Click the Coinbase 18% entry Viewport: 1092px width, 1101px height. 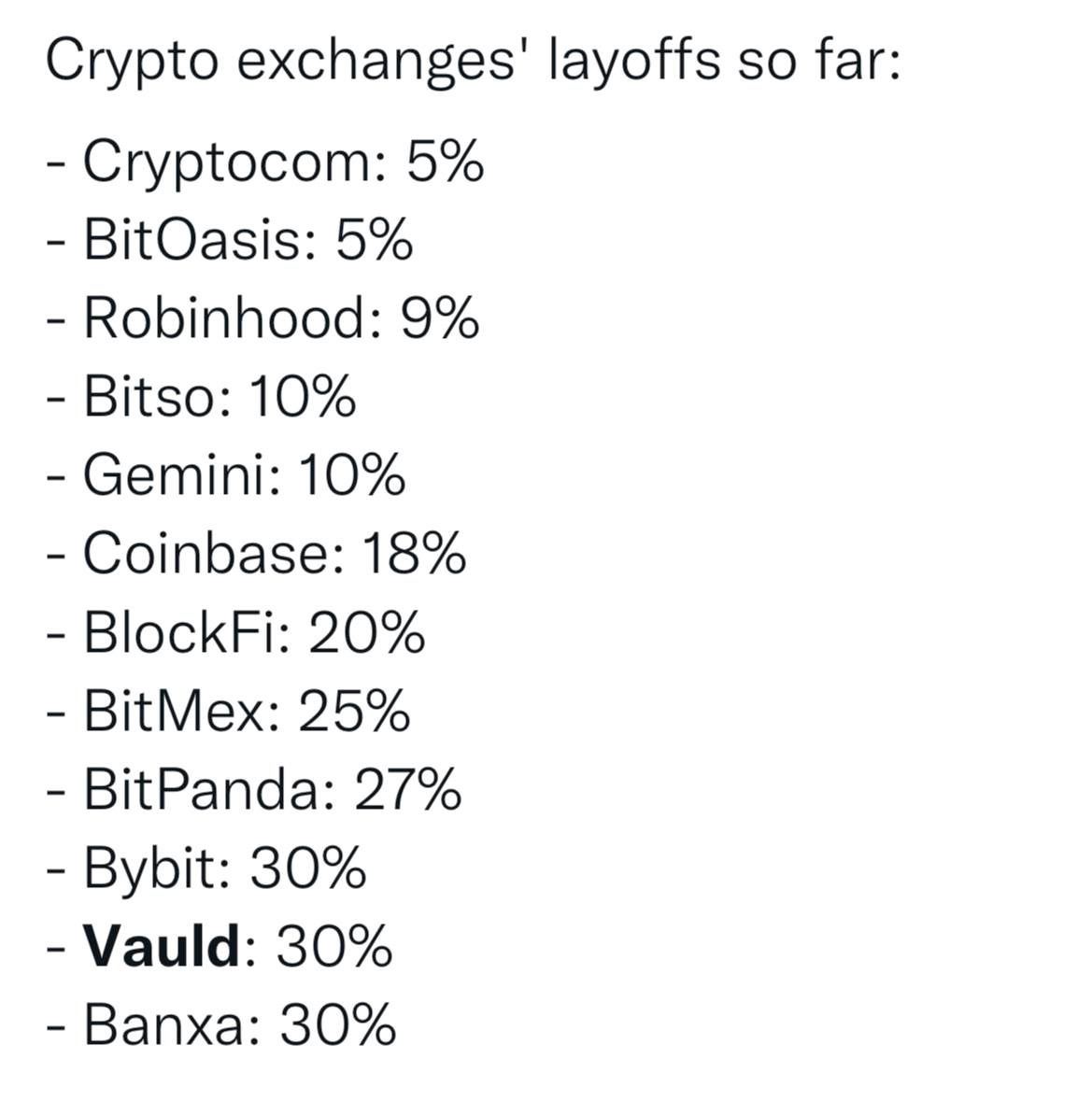click(x=256, y=554)
